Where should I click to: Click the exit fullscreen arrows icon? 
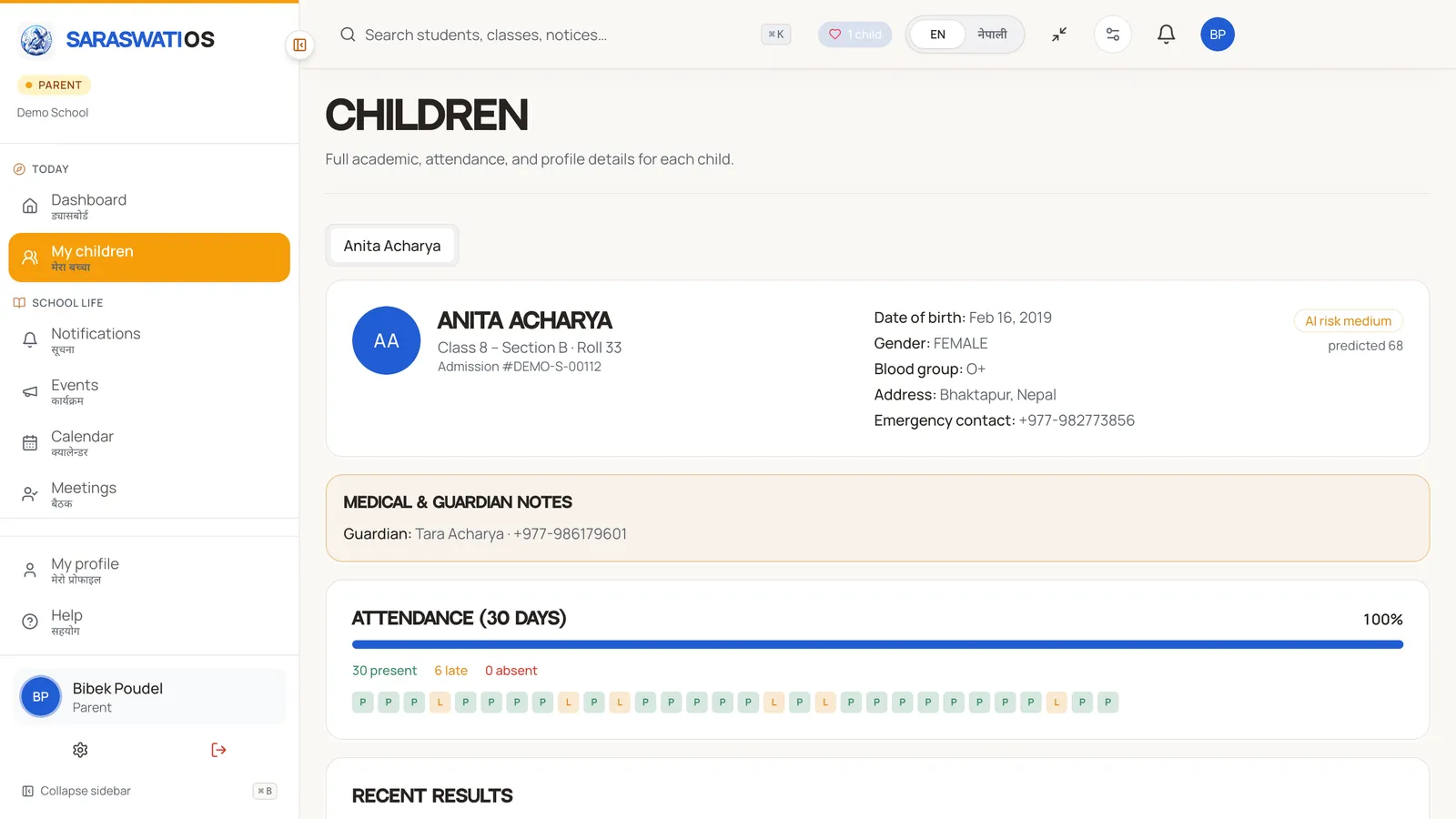pyautogui.click(x=1059, y=35)
